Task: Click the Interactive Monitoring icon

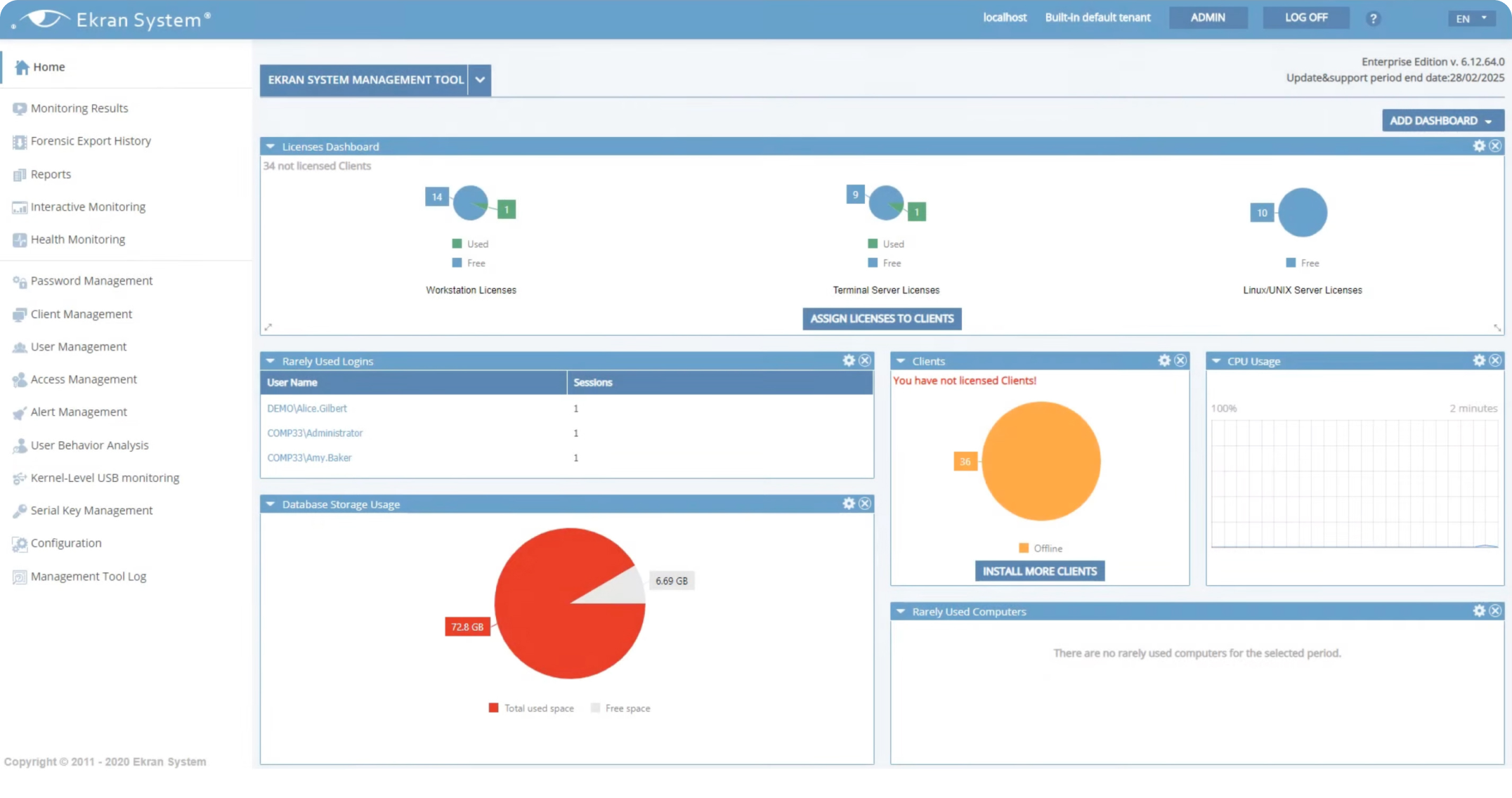Action: pos(20,207)
